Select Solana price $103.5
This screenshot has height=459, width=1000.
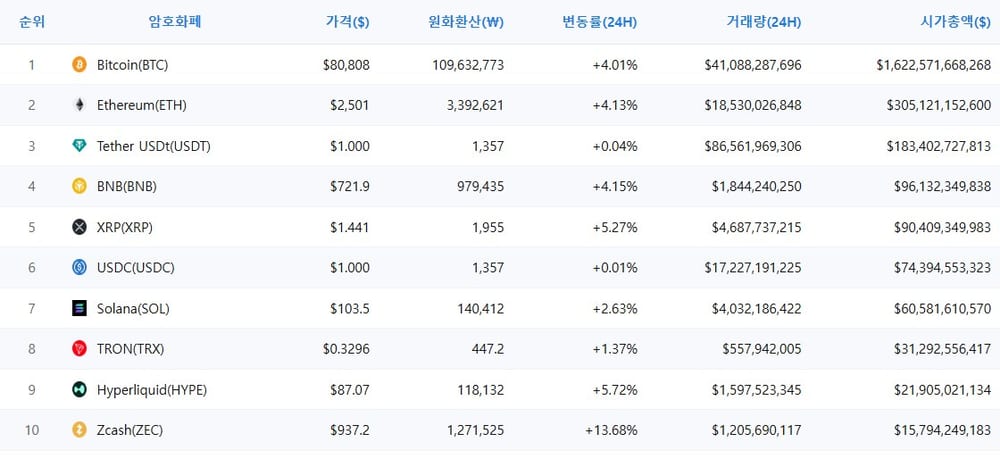click(349, 309)
